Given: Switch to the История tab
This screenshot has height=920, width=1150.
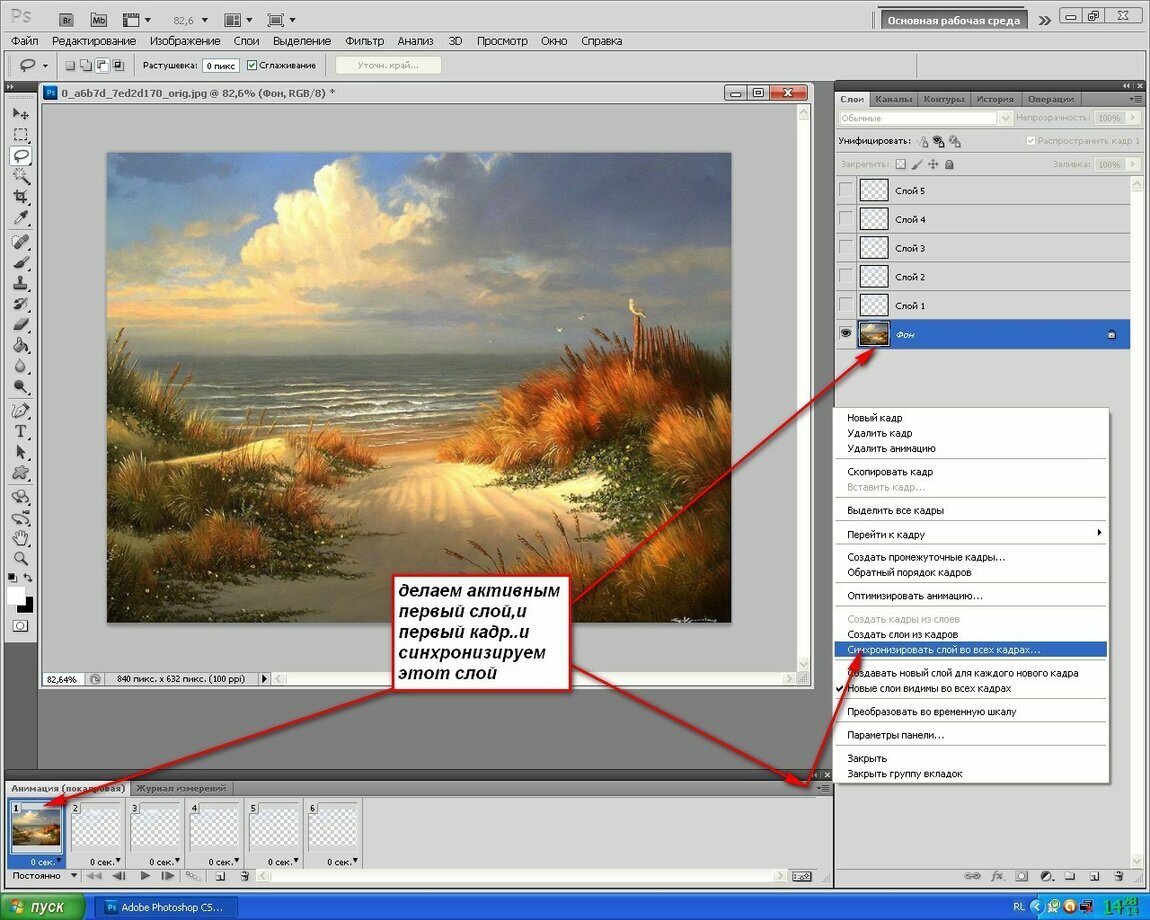Looking at the screenshot, I should [x=994, y=99].
